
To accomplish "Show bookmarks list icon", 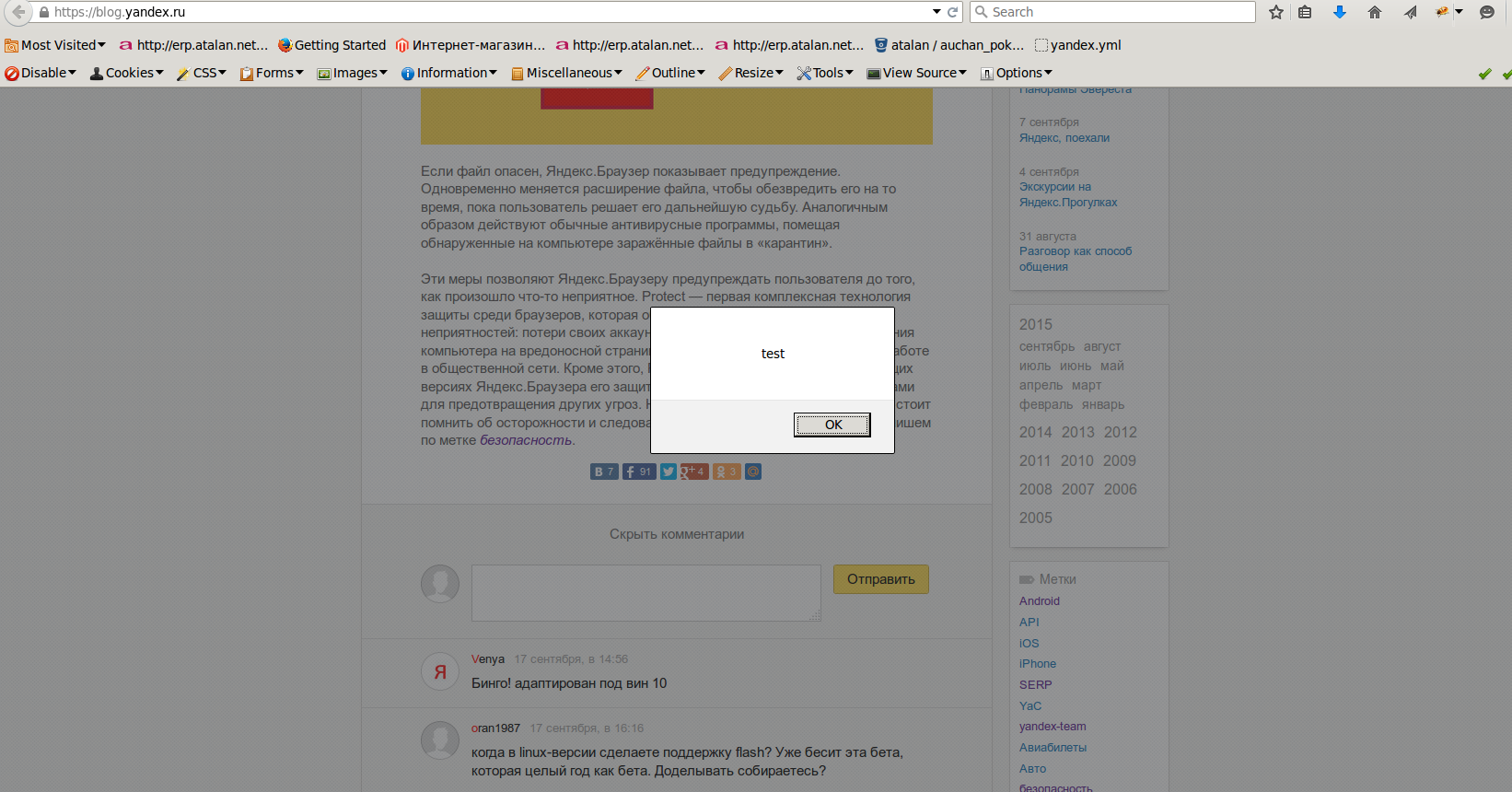I will click(1305, 12).
